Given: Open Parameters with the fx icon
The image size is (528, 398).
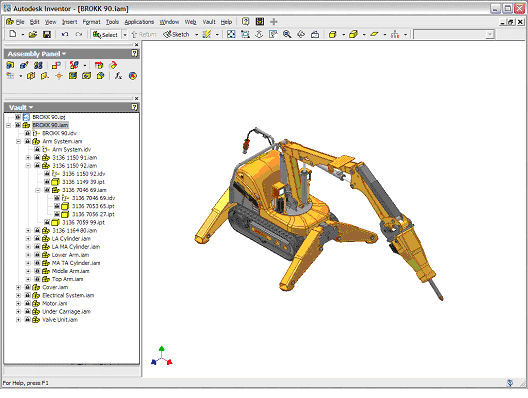Looking at the screenshot, I should click(118, 76).
